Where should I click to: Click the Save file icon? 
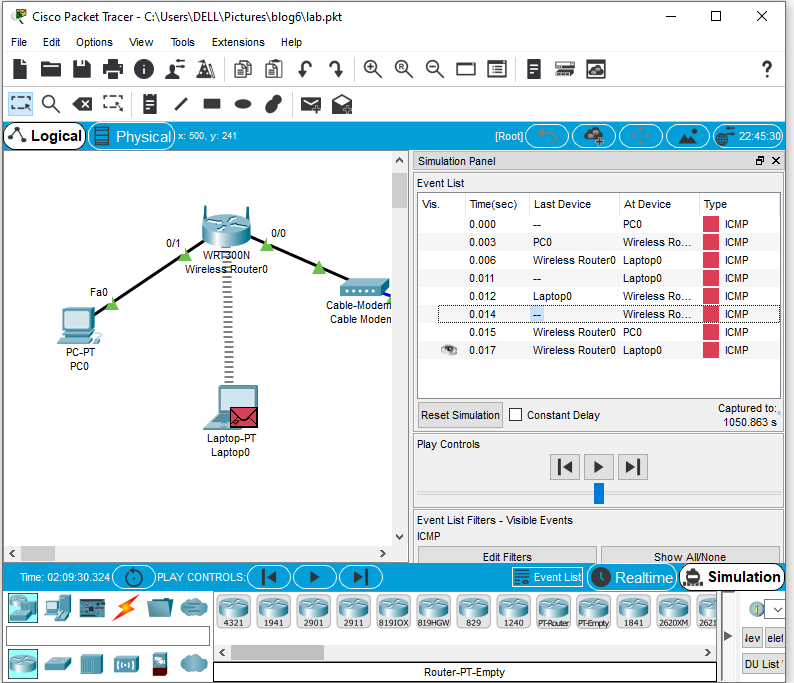(82, 69)
